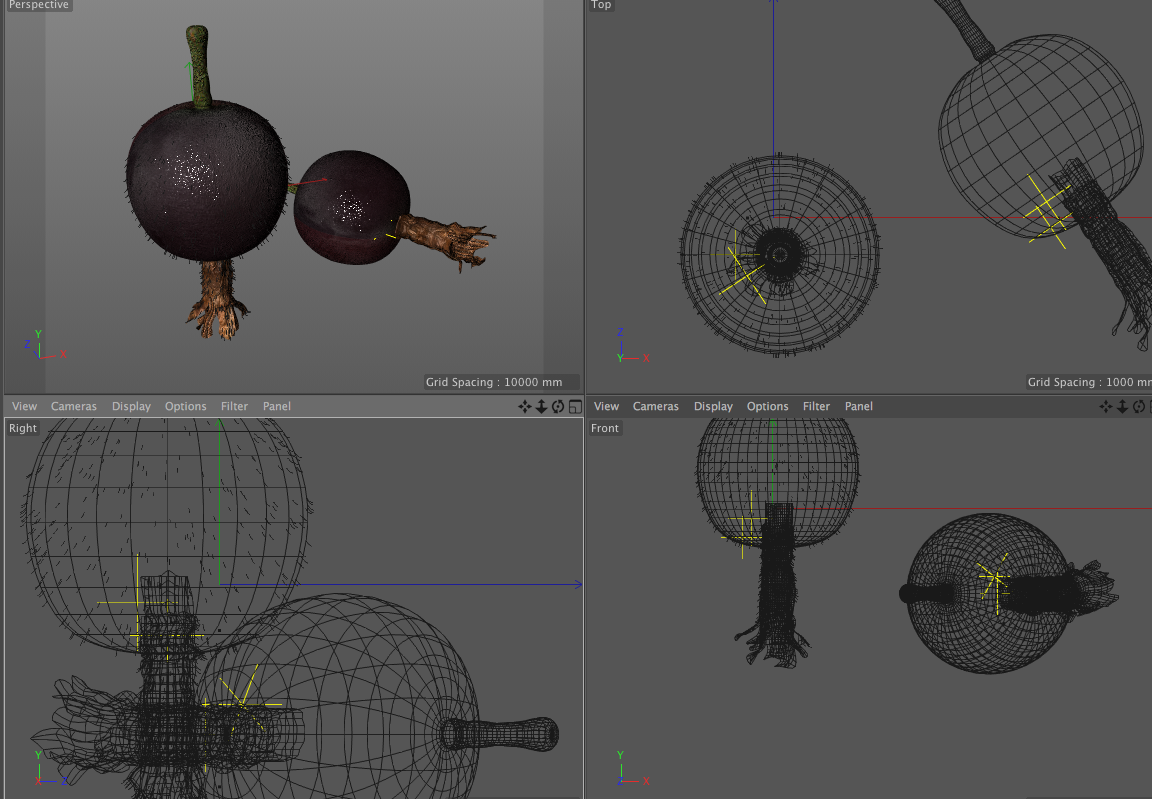This screenshot has height=799, width=1152.
Task: Click the pan icon above the Front viewport
Action: (x=1106, y=406)
